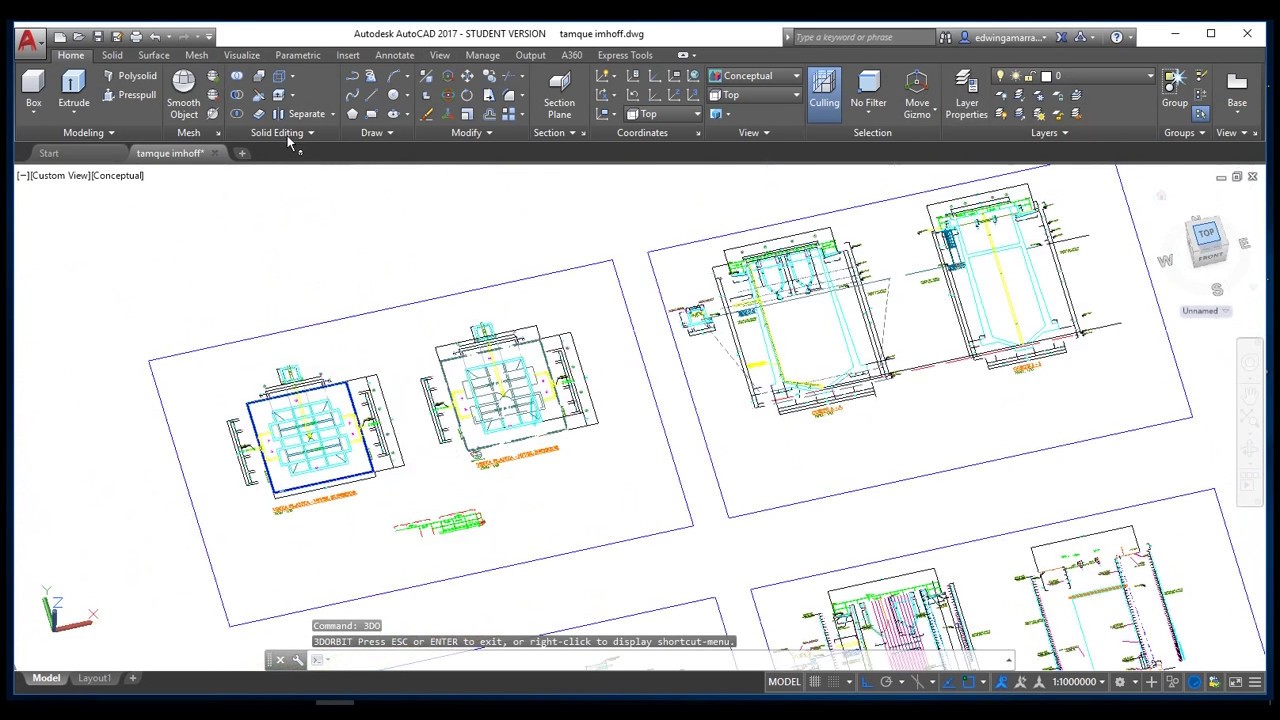Toggle grid display in status bar
This screenshot has height=720, width=1280.
[x=815, y=682]
